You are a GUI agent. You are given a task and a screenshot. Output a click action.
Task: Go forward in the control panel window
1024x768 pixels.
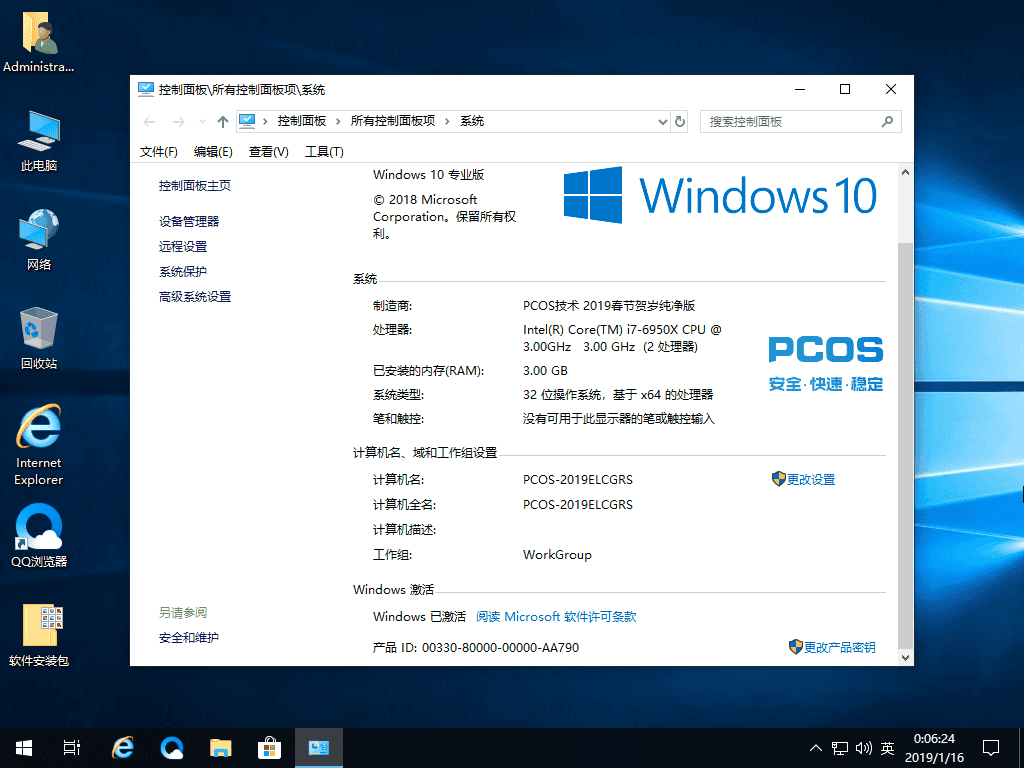pyautogui.click(x=178, y=121)
